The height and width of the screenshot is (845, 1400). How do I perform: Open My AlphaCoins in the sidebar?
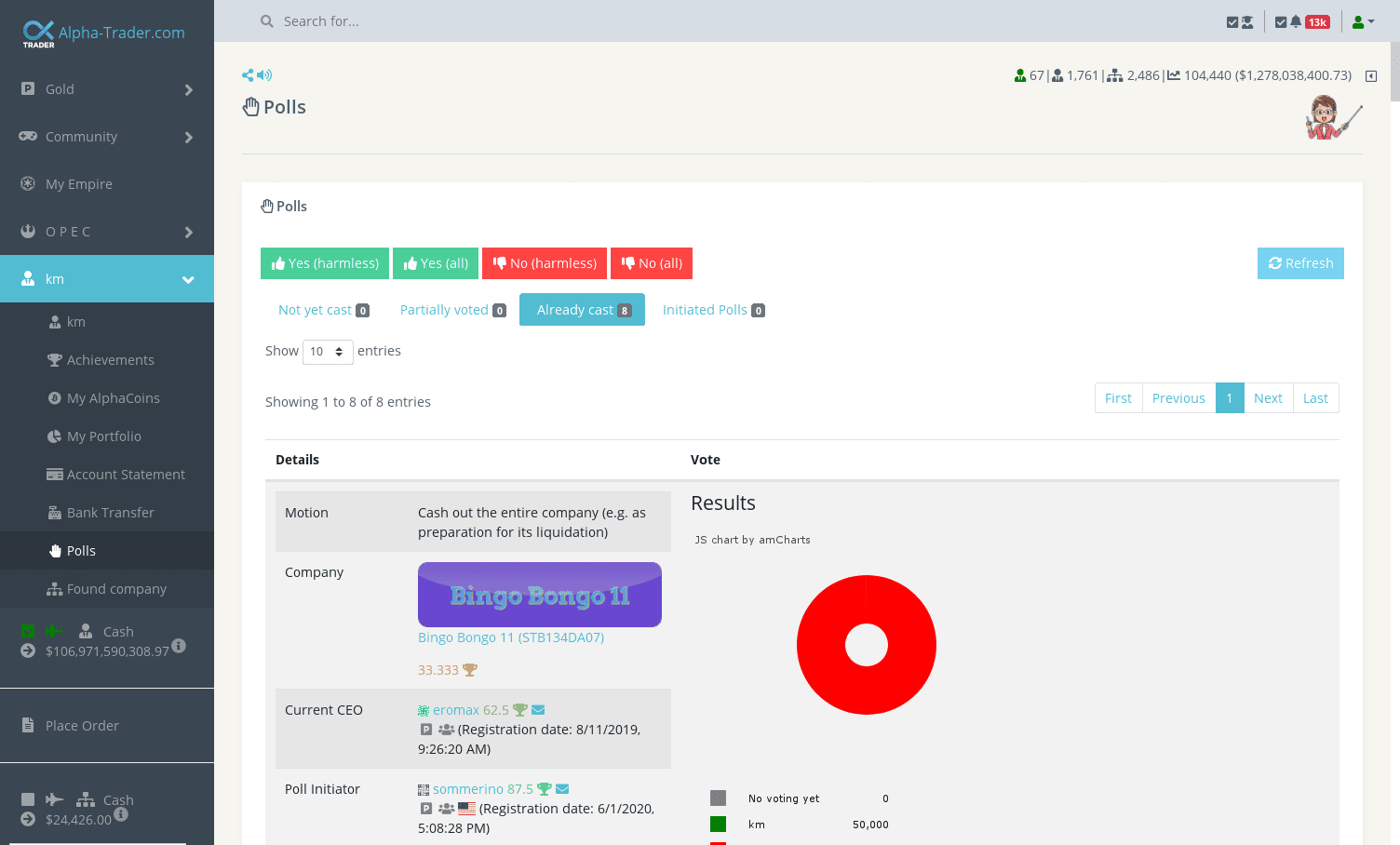pyautogui.click(x=107, y=398)
